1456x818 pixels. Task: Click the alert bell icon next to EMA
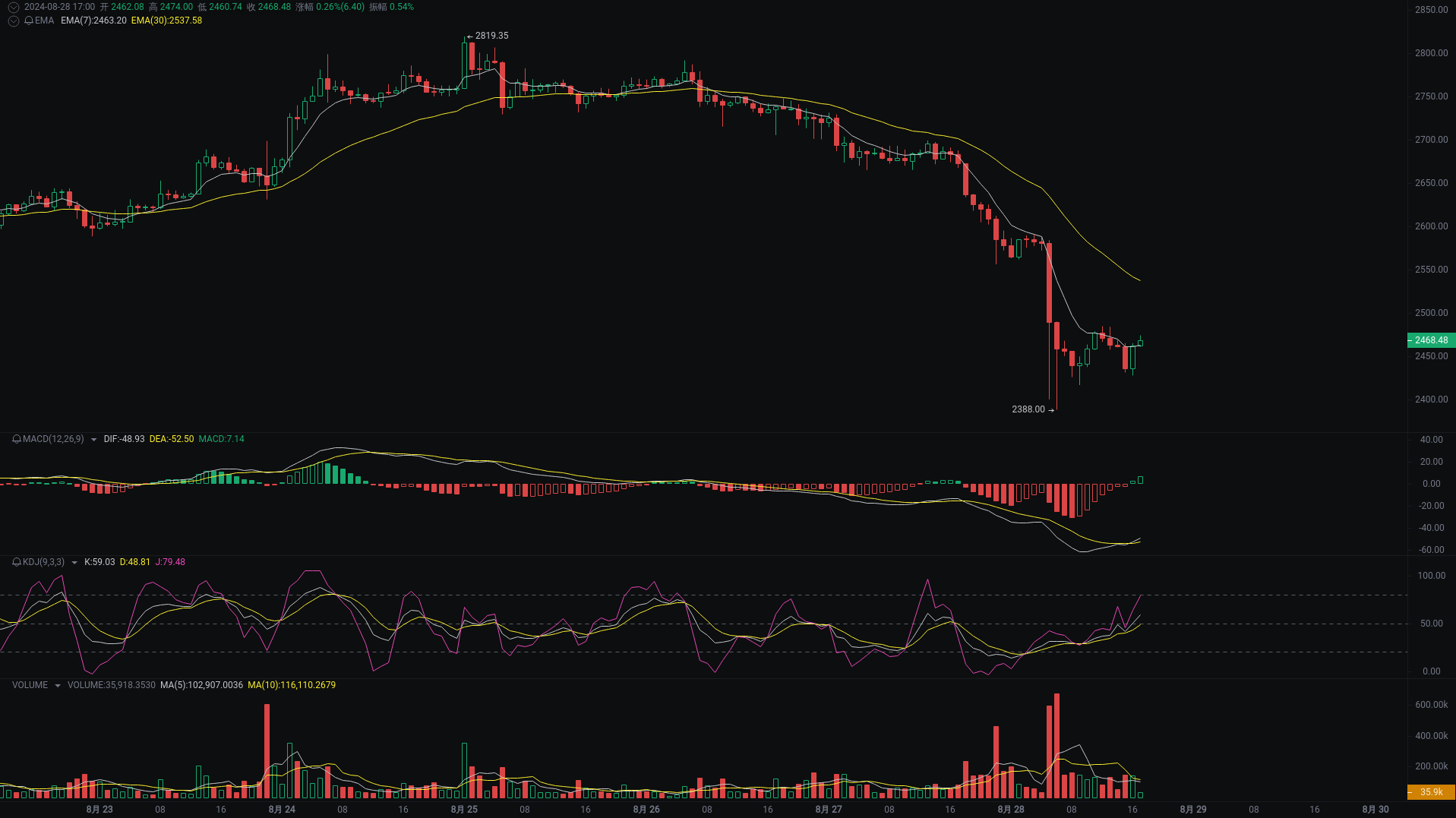pyautogui.click(x=27, y=21)
